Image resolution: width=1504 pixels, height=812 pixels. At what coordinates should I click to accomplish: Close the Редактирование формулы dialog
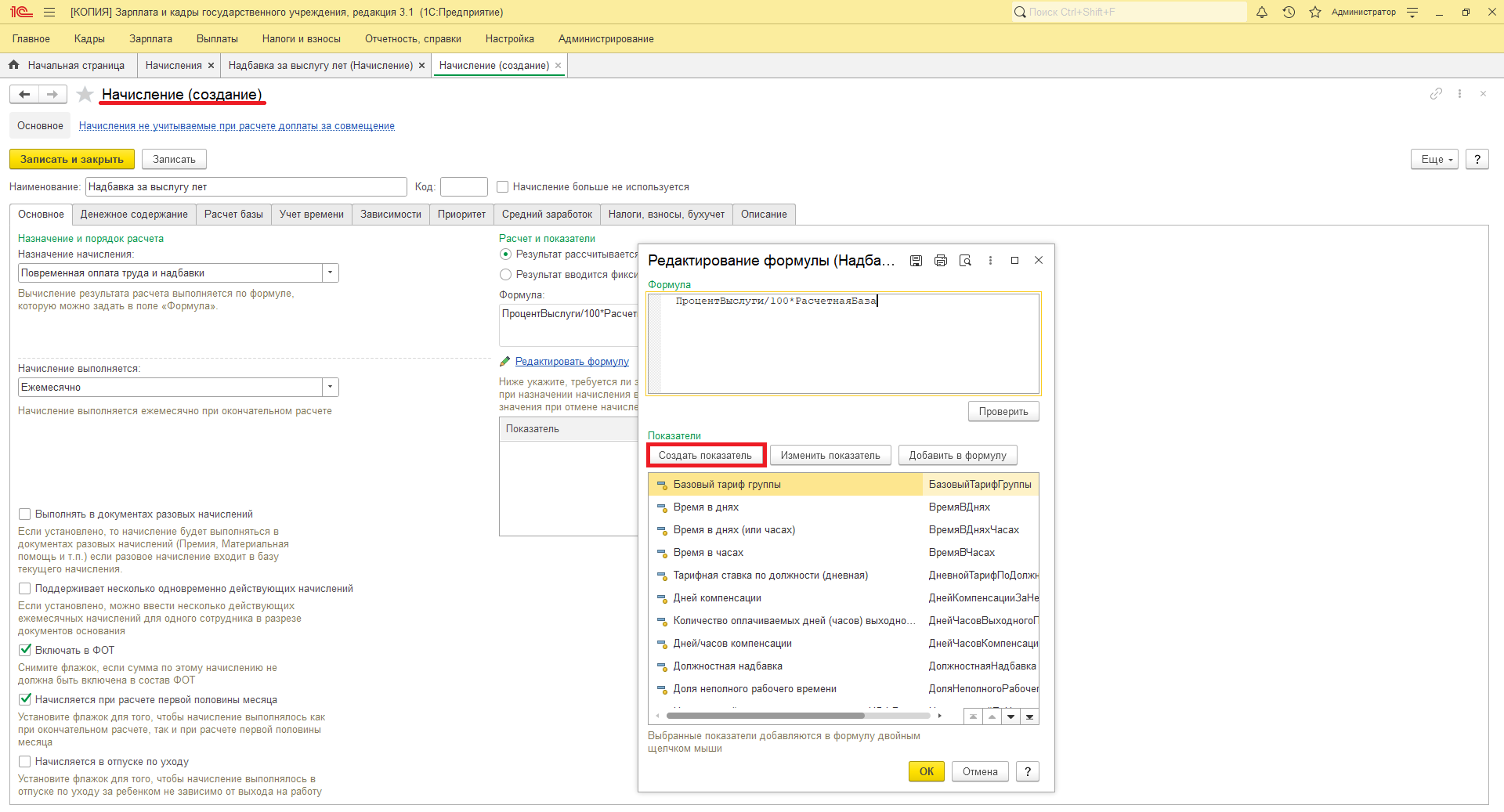pyautogui.click(x=1039, y=261)
